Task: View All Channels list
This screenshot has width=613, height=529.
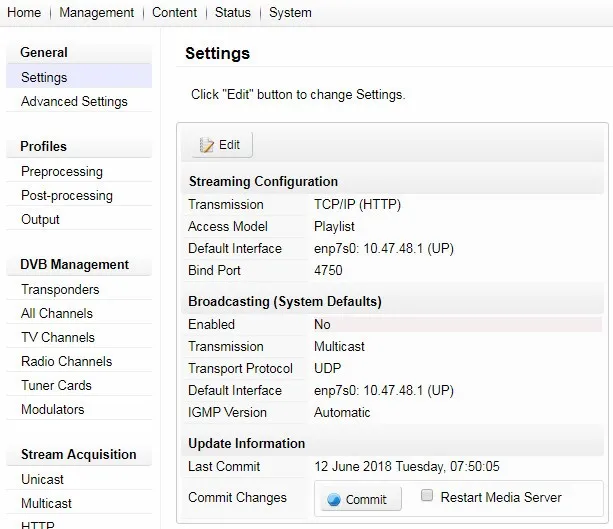Action: click(57, 313)
